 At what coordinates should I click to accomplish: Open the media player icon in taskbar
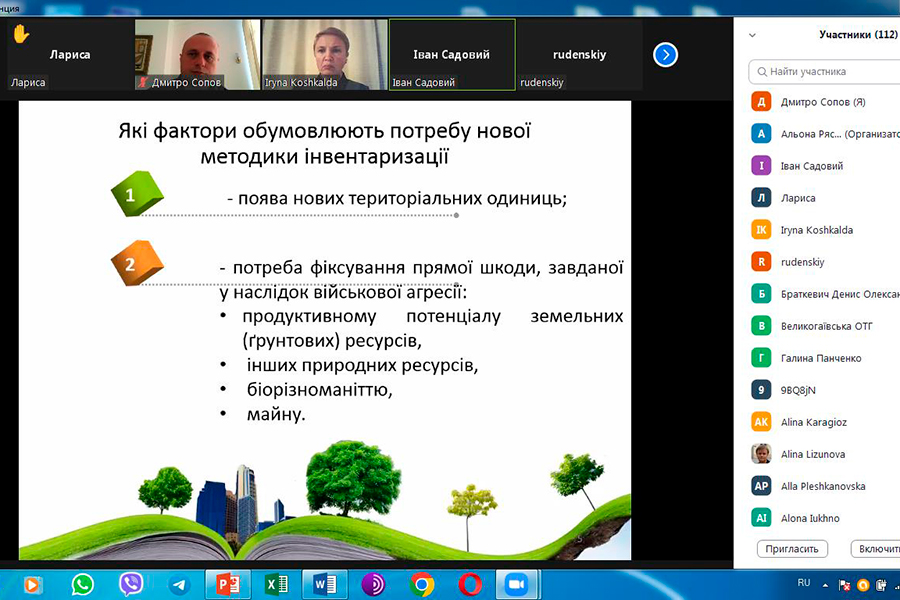click(32, 584)
